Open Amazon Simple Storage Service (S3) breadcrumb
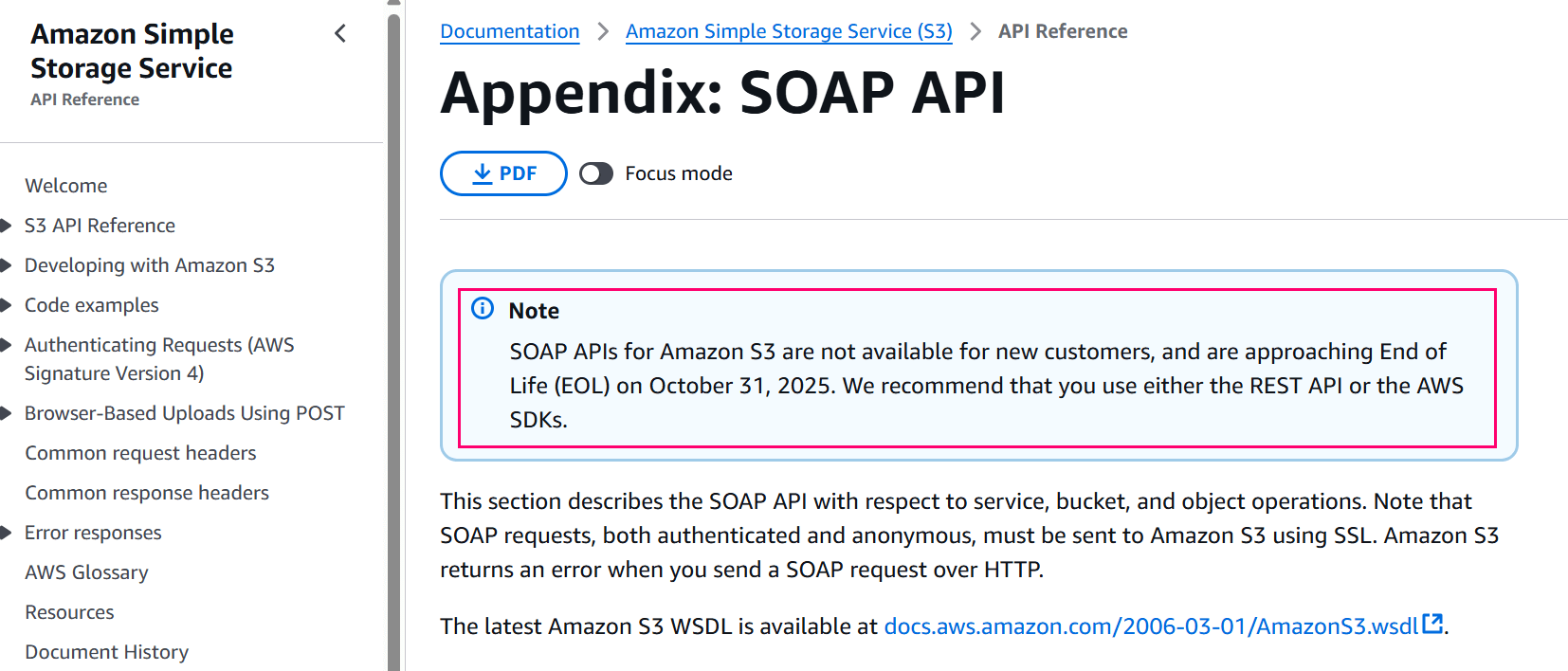The image size is (1568, 671). [x=789, y=31]
